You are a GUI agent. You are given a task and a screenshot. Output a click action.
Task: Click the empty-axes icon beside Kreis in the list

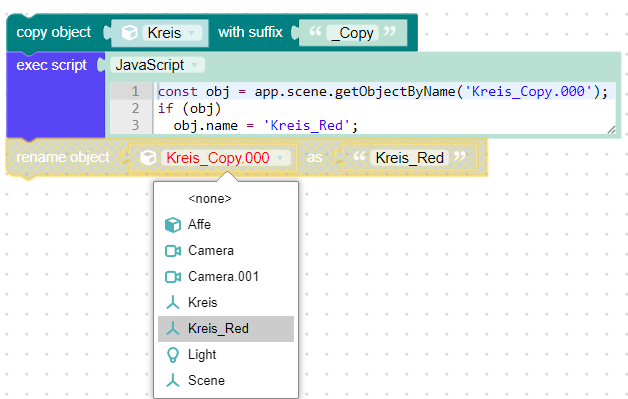click(173, 302)
